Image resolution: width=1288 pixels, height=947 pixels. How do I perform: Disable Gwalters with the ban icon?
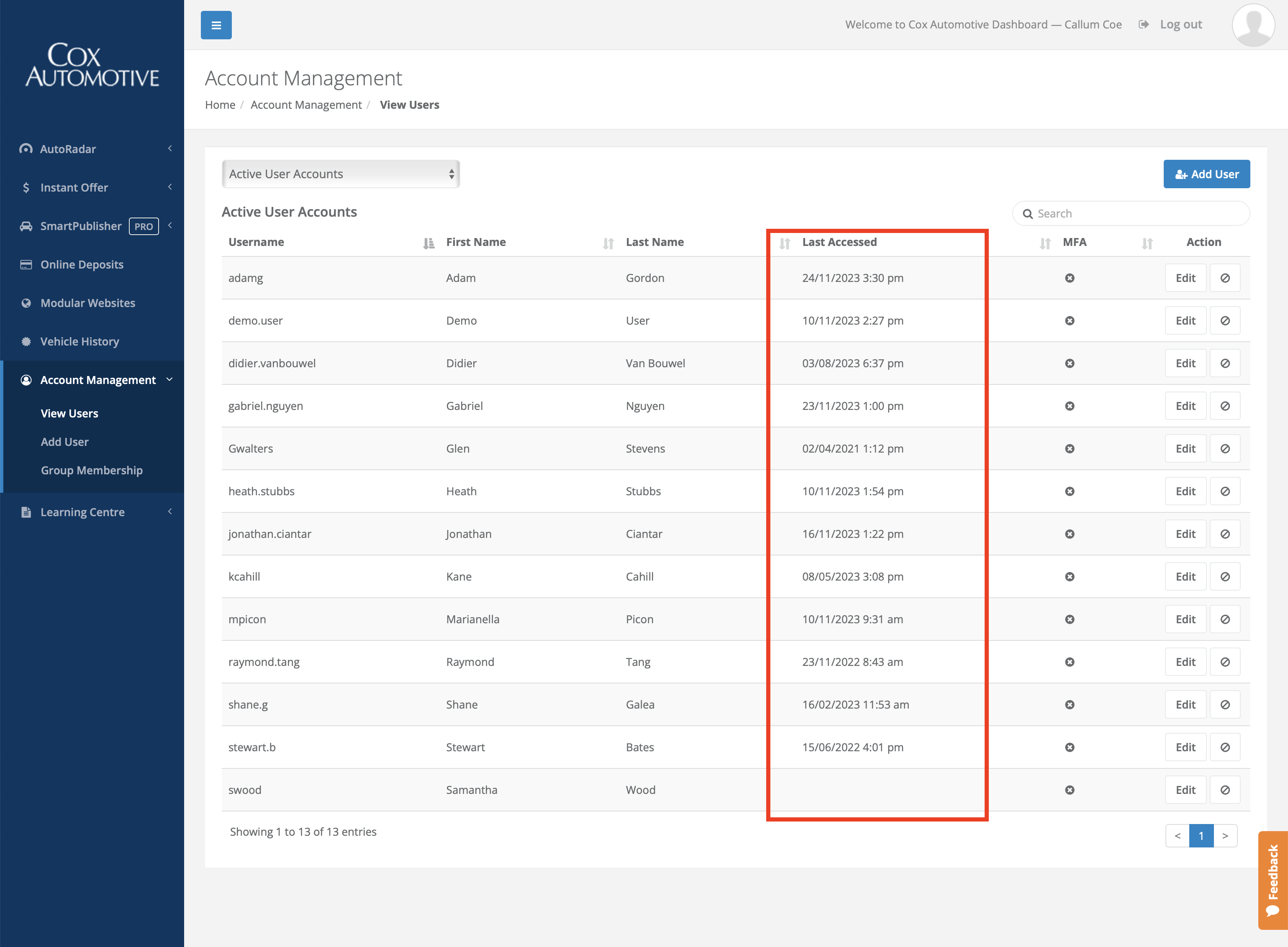coord(1225,448)
